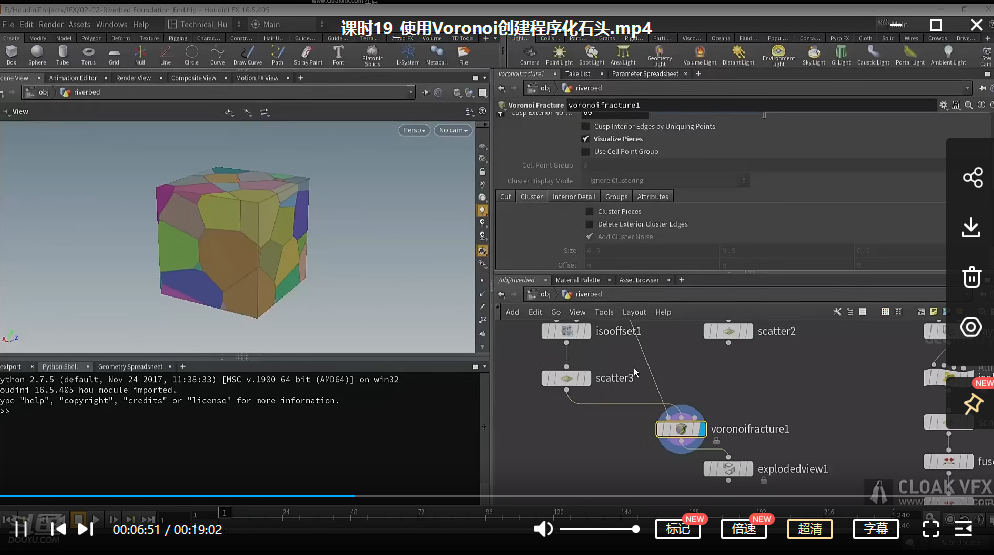Toggle fullscreen video mode
This screenshot has height=555, width=994.
(930, 528)
